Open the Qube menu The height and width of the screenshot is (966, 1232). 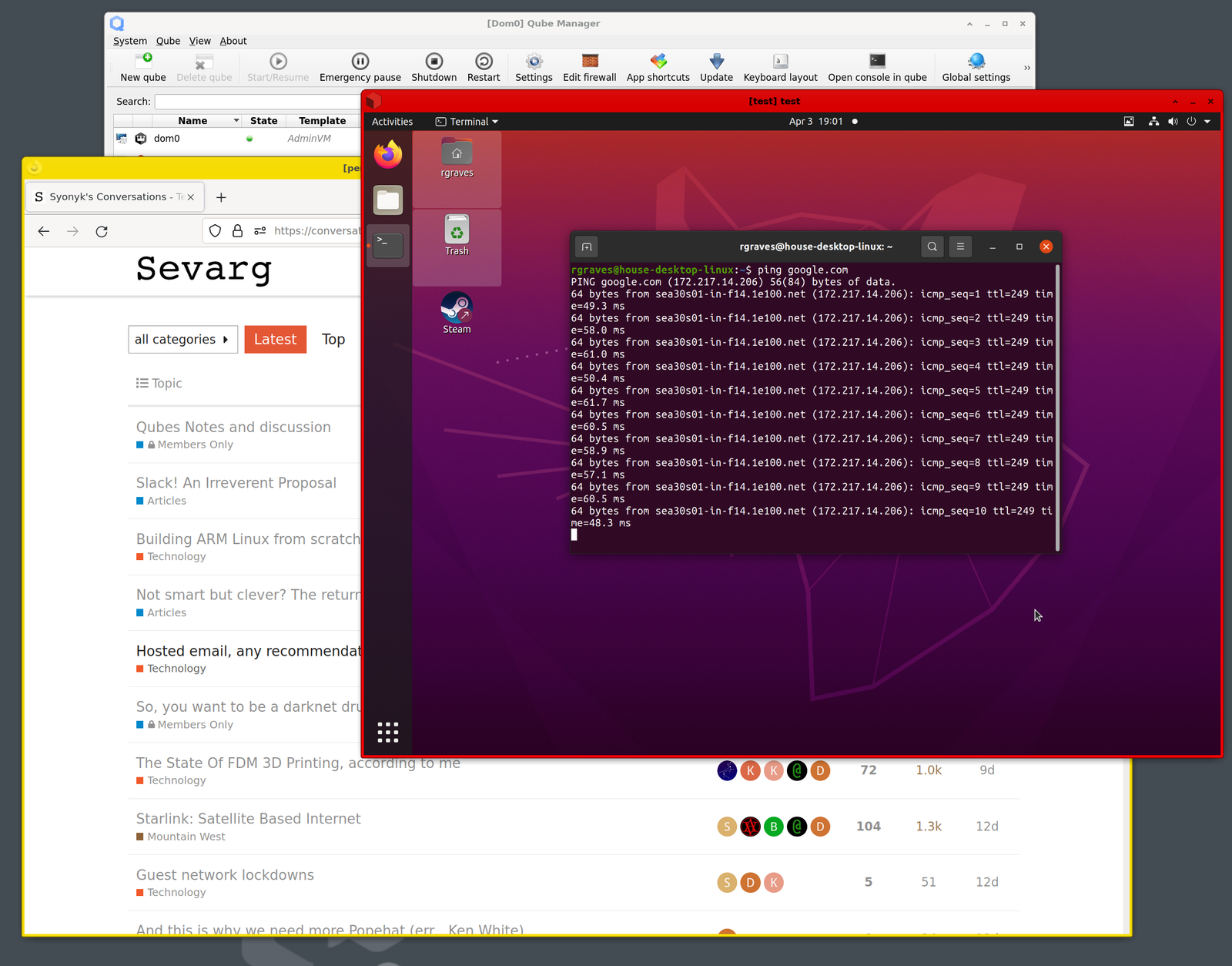168,41
